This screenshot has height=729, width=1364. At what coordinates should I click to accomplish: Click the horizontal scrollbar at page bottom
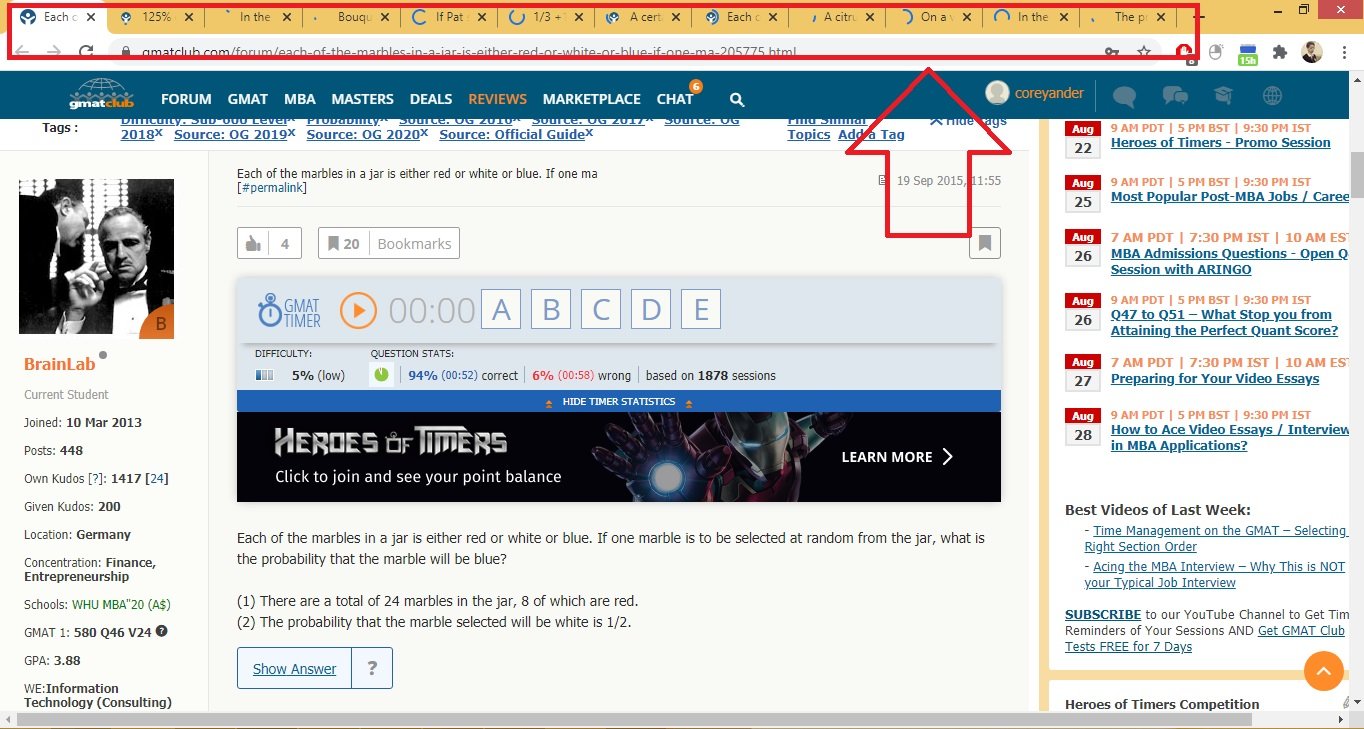coord(630,719)
